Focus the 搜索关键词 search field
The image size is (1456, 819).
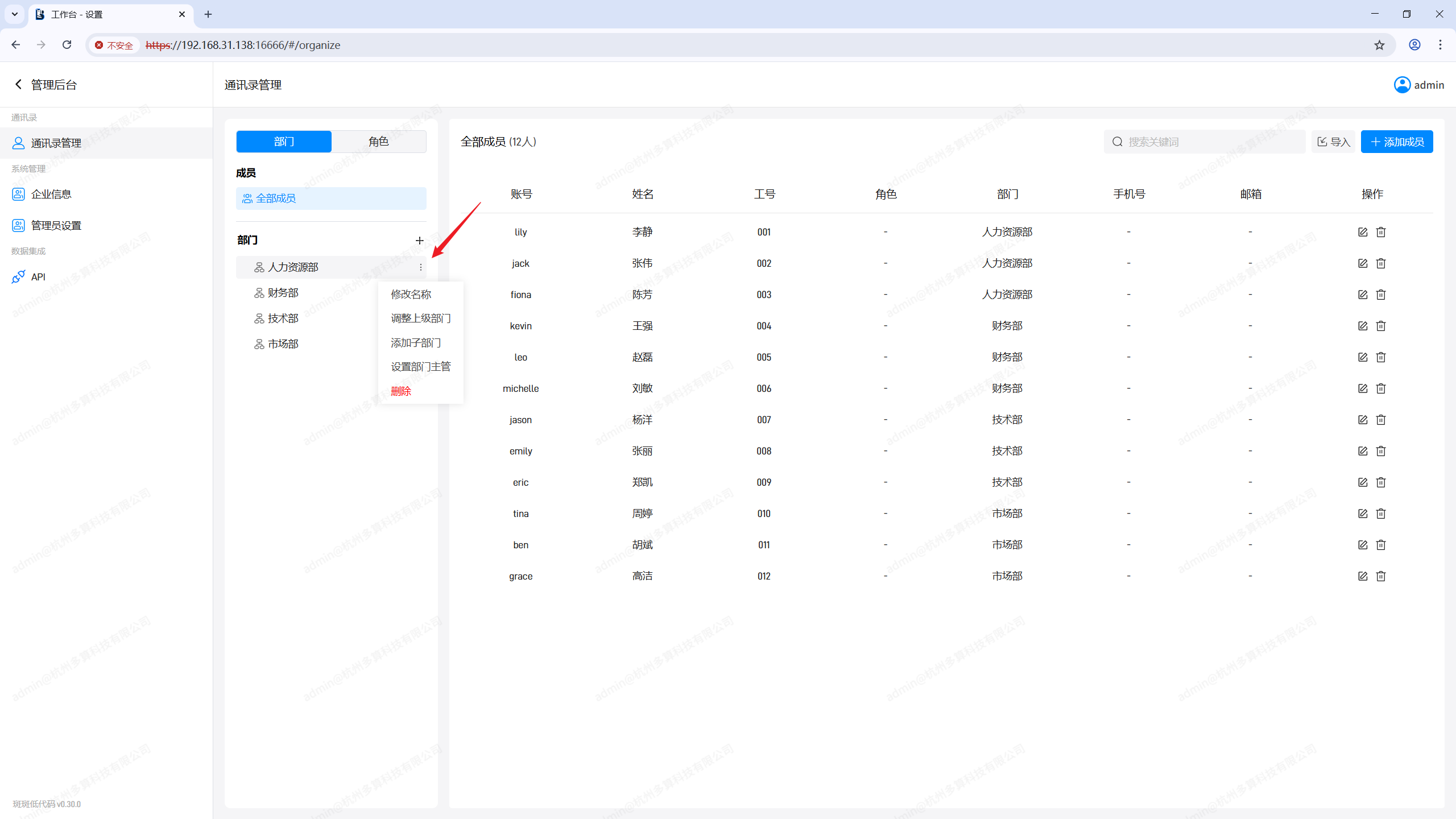point(1211,142)
